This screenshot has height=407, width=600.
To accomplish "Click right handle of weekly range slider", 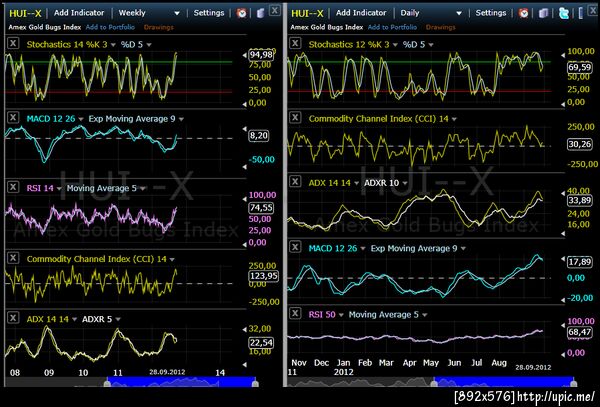I will [255, 383].
